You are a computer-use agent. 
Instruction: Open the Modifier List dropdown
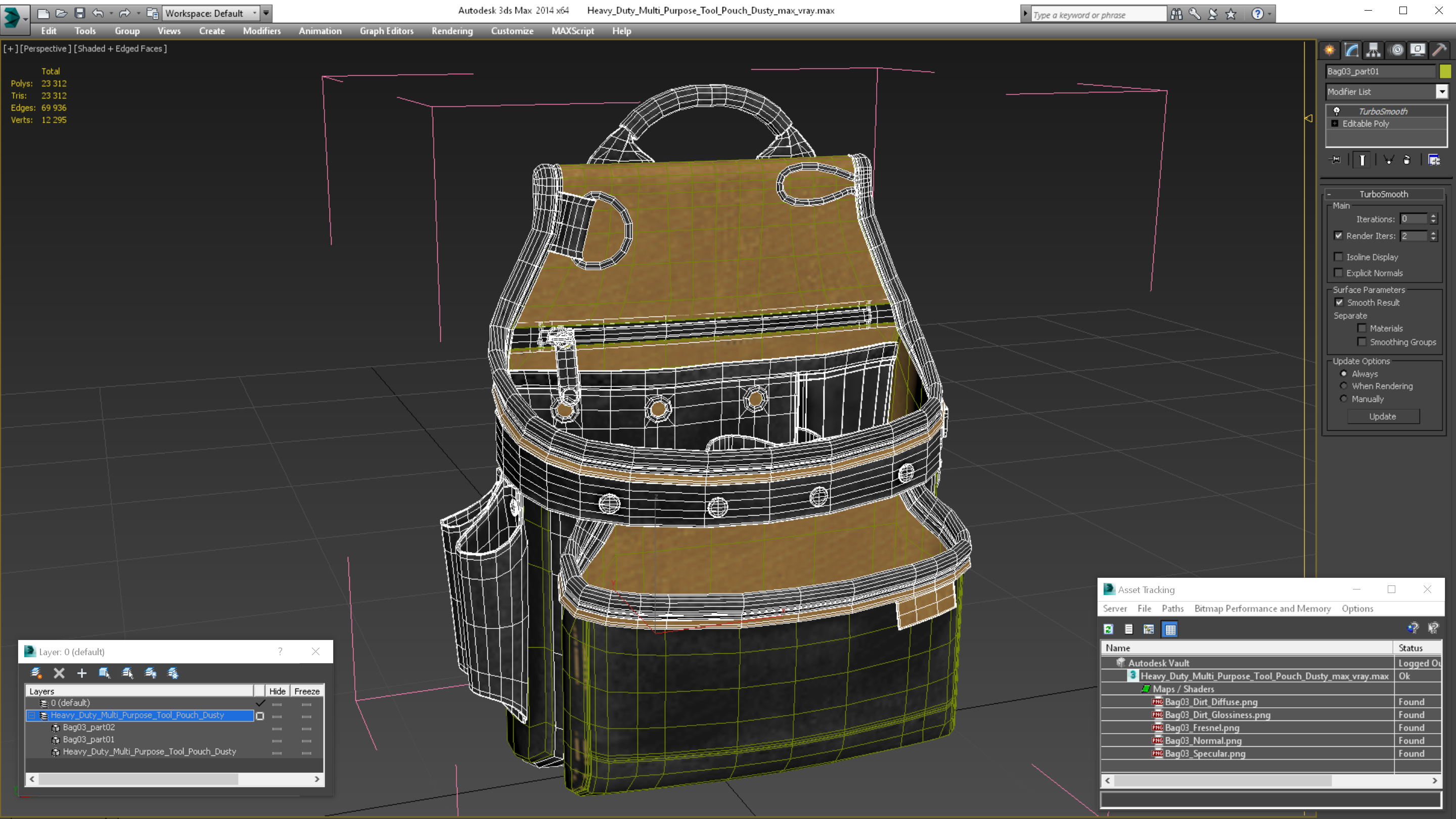(1442, 92)
